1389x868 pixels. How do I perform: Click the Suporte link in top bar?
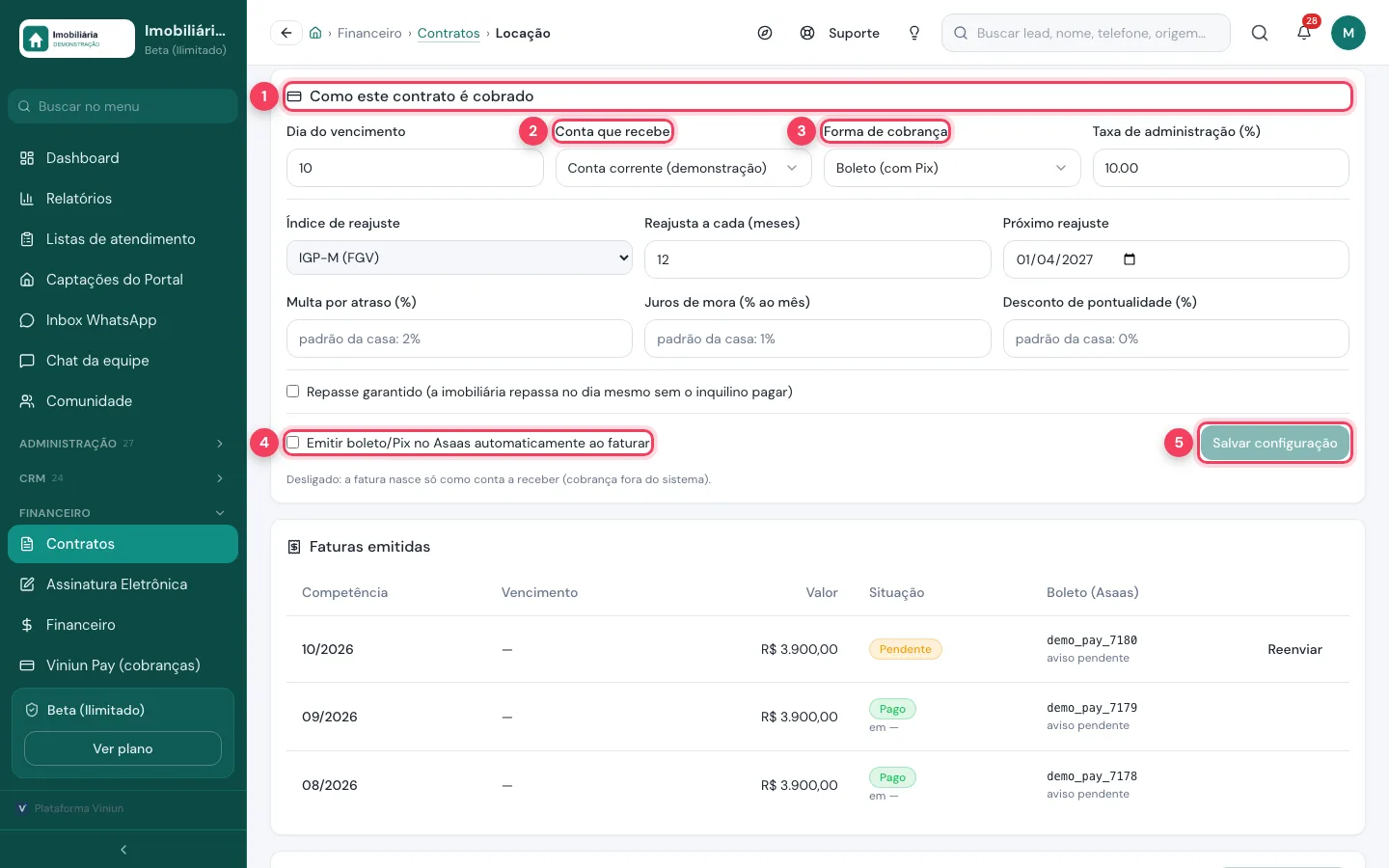click(x=840, y=33)
